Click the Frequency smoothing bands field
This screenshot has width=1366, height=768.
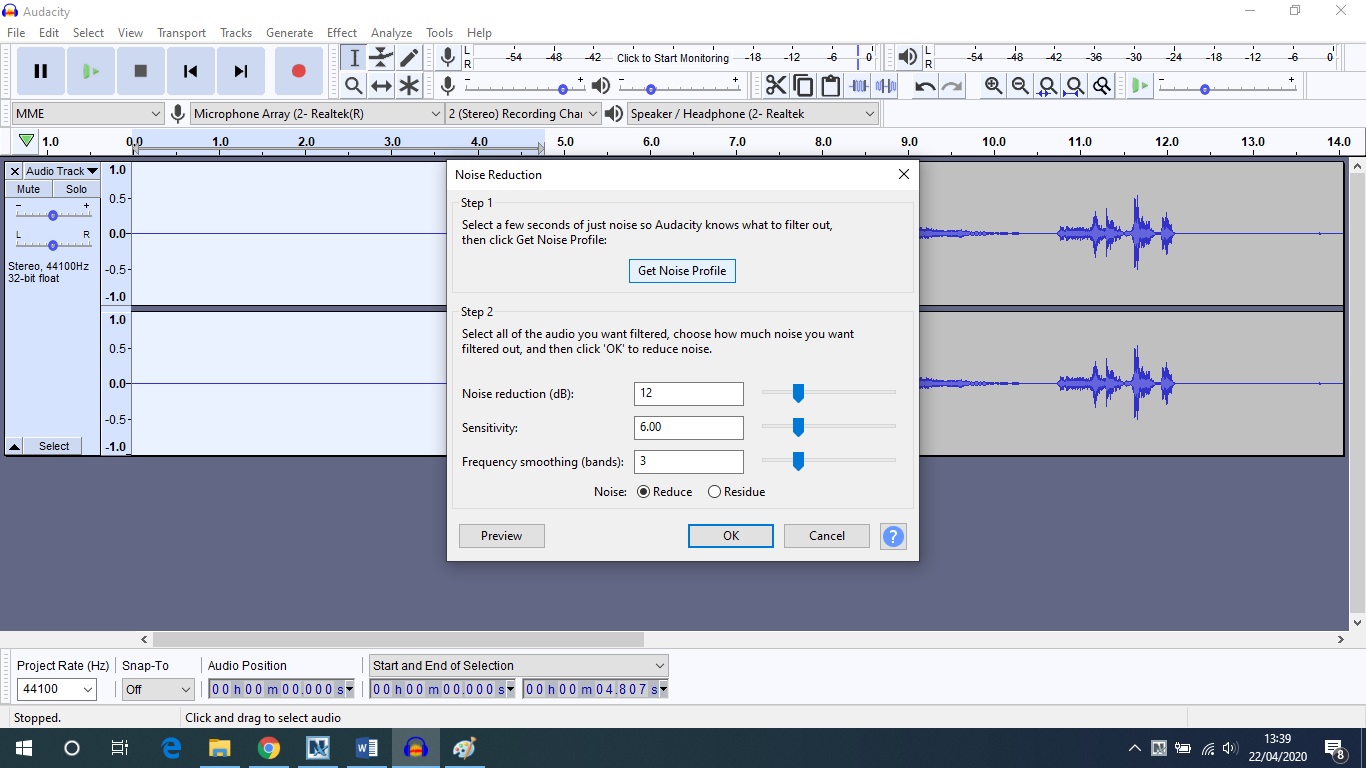click(689, 462)
